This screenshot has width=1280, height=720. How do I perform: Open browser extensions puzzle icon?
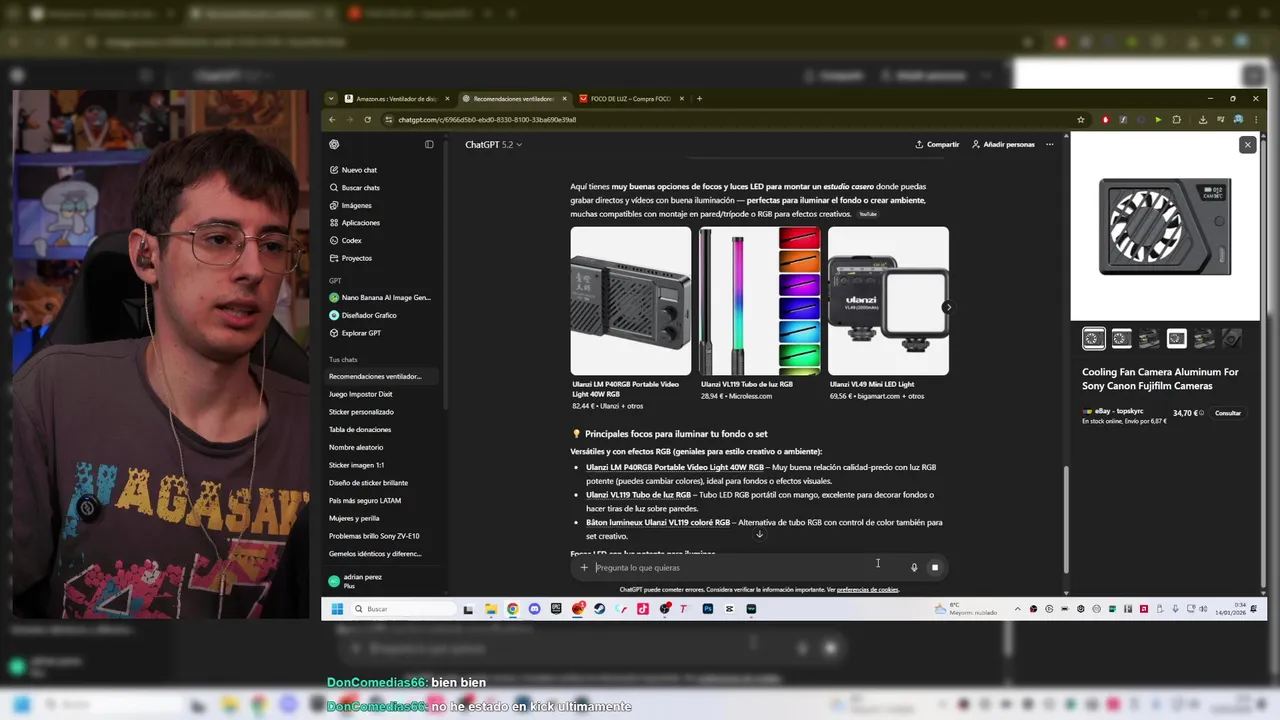pyautogui.click(x=1177, y=120)
